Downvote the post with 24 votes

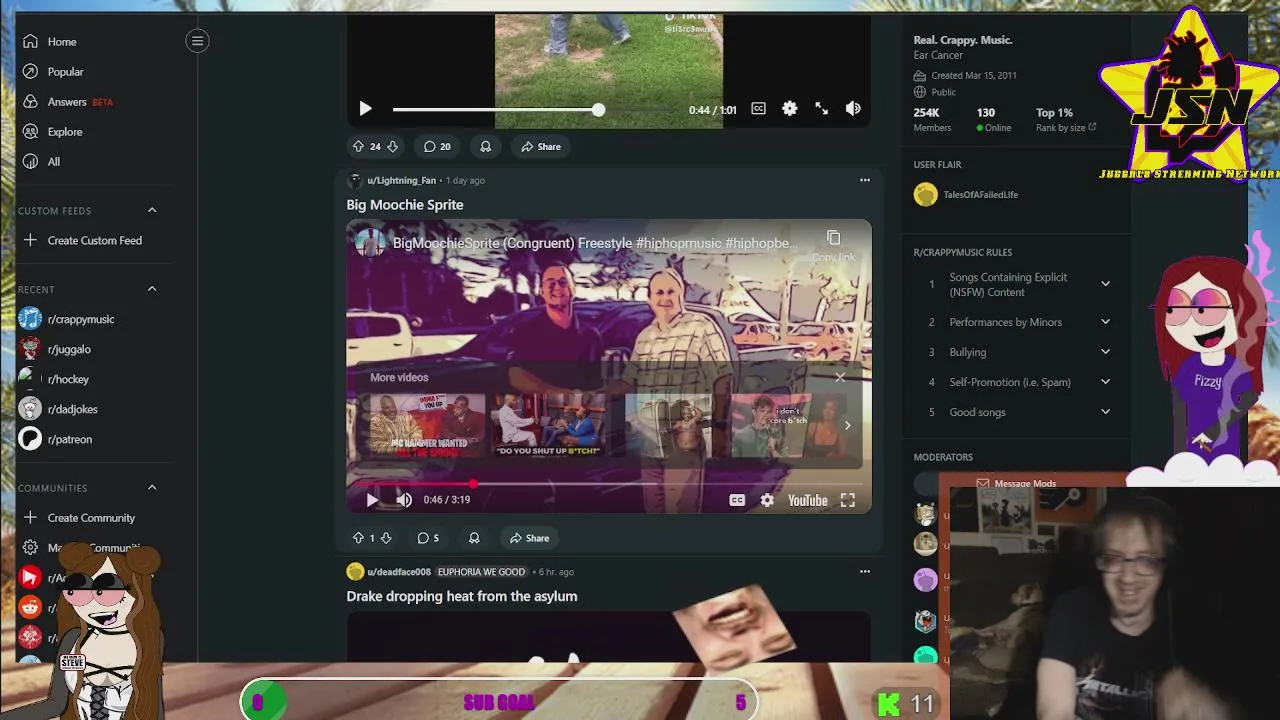click(392, 146)
